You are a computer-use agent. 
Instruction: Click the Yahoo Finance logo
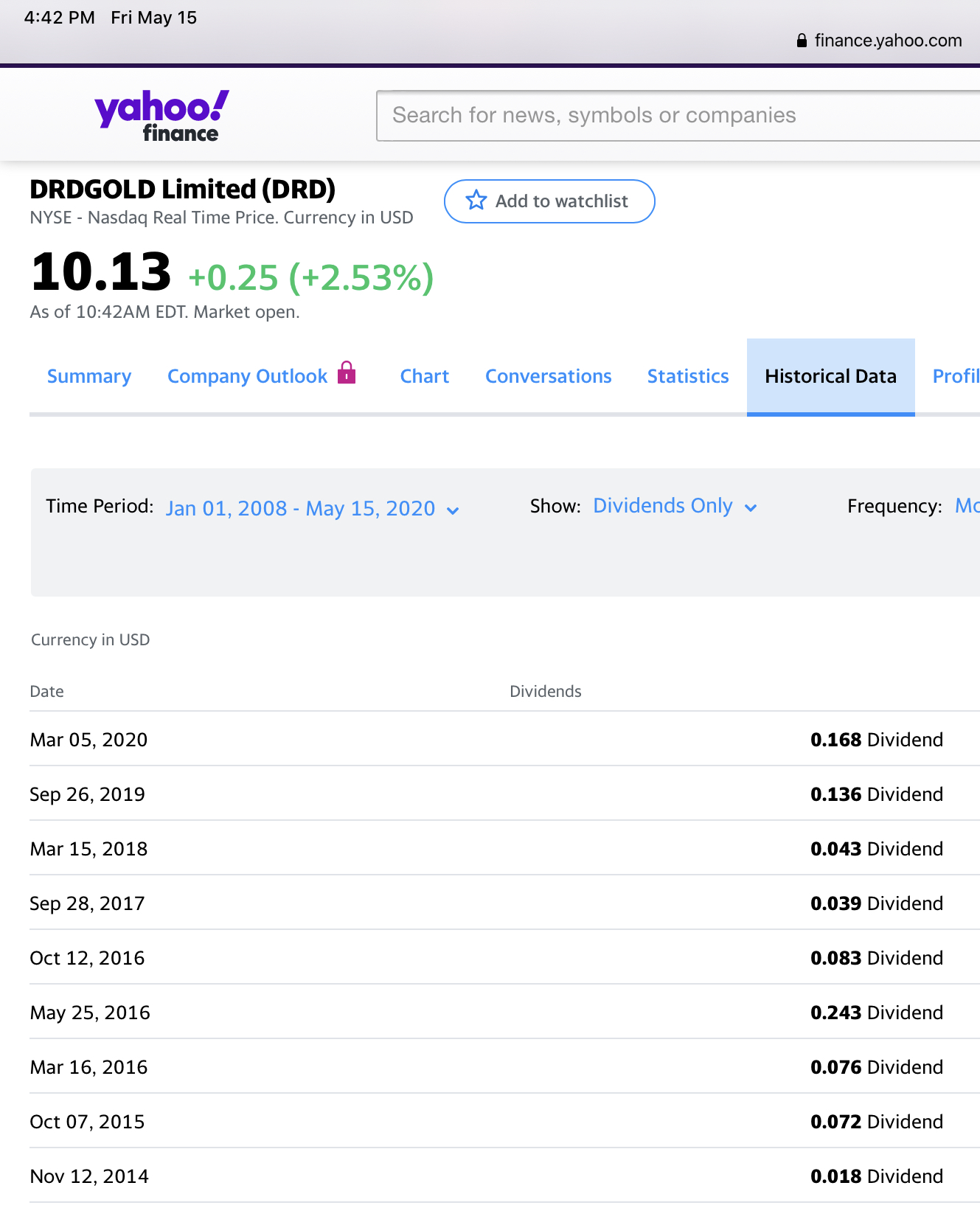(x=161, y=115)
